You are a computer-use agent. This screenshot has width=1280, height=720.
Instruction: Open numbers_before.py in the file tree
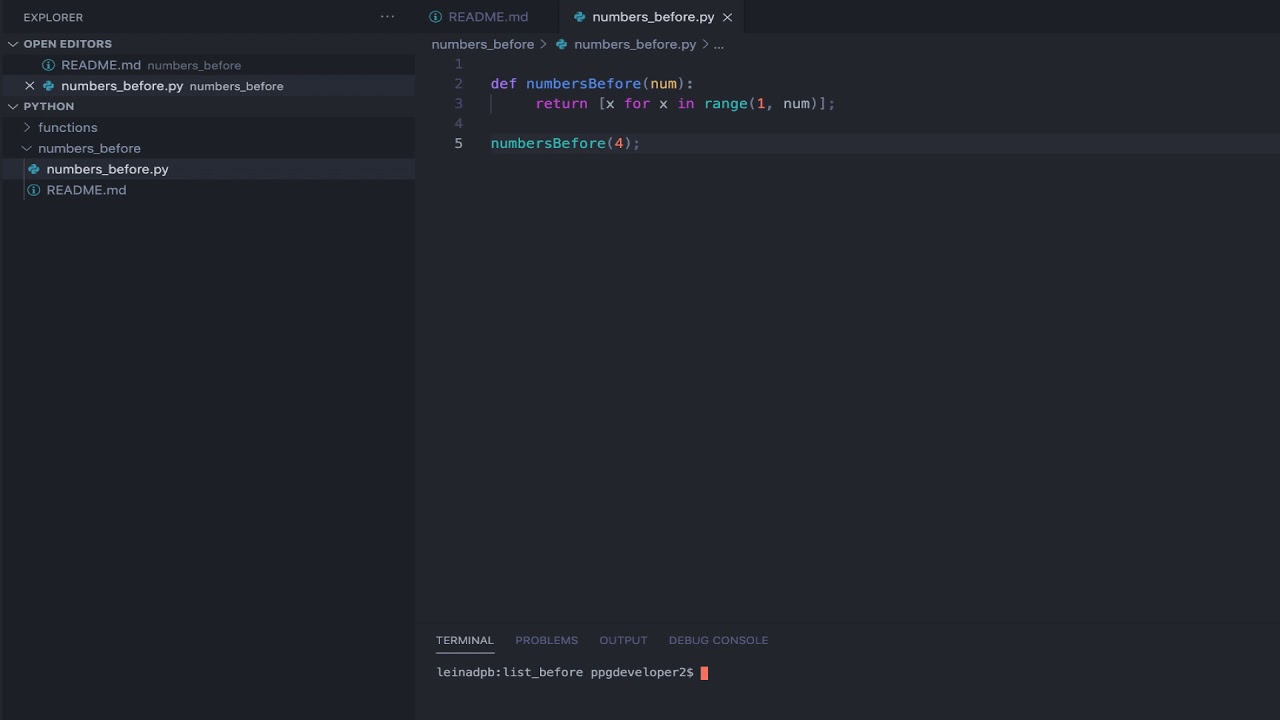pyautogui.click(x=207, y=169)
